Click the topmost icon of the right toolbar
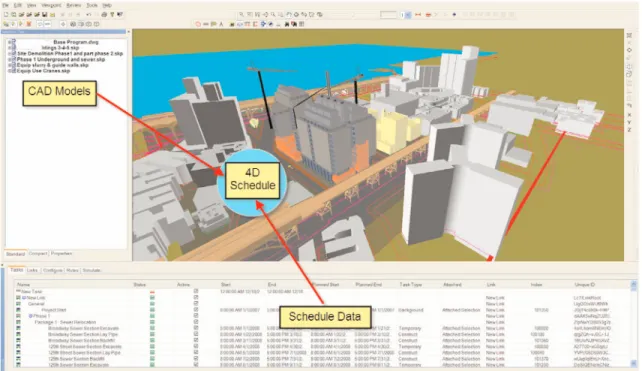 629,35
